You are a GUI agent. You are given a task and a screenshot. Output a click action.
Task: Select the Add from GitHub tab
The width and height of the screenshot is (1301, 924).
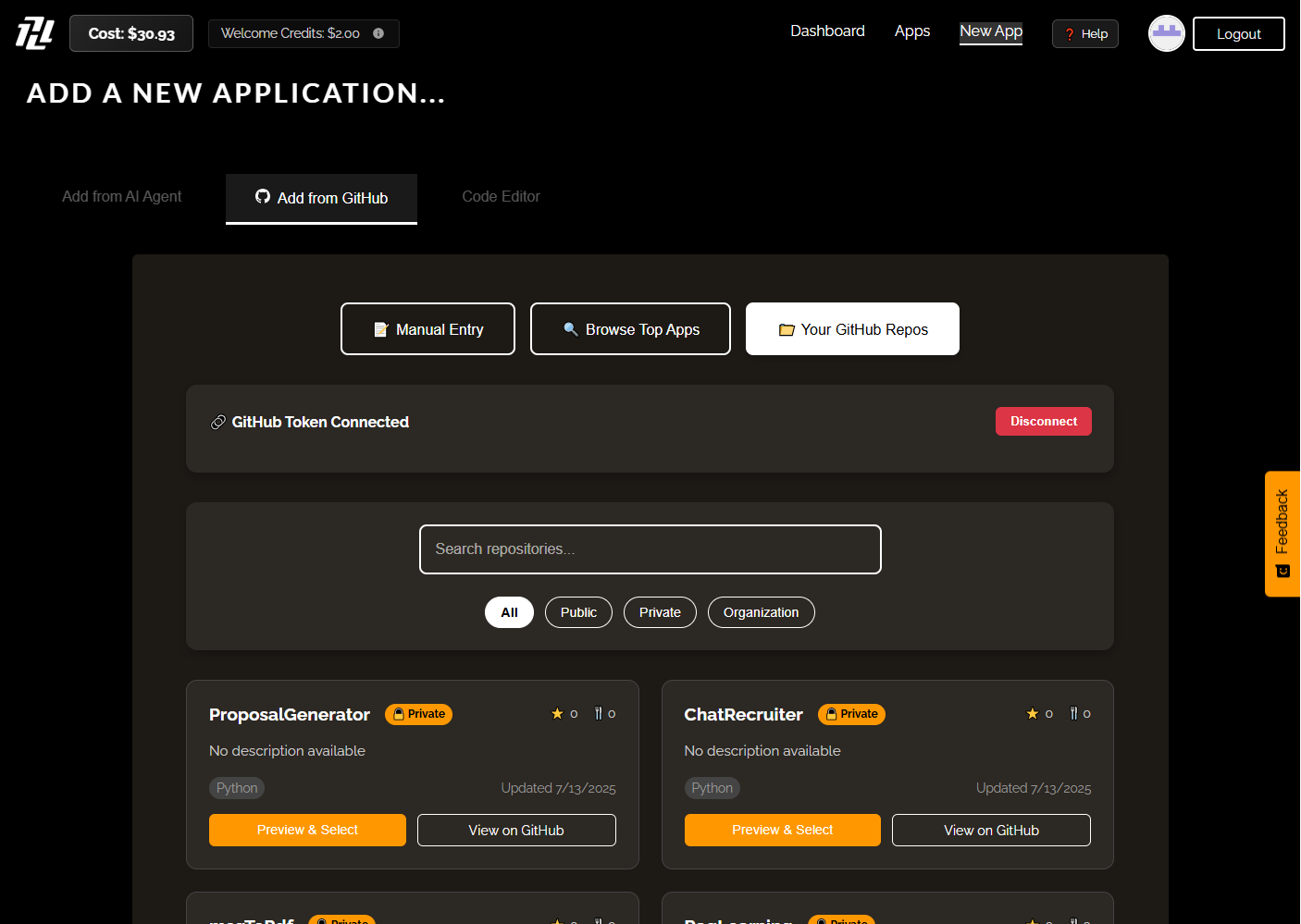pyautogui.click(x=321, y=198)
